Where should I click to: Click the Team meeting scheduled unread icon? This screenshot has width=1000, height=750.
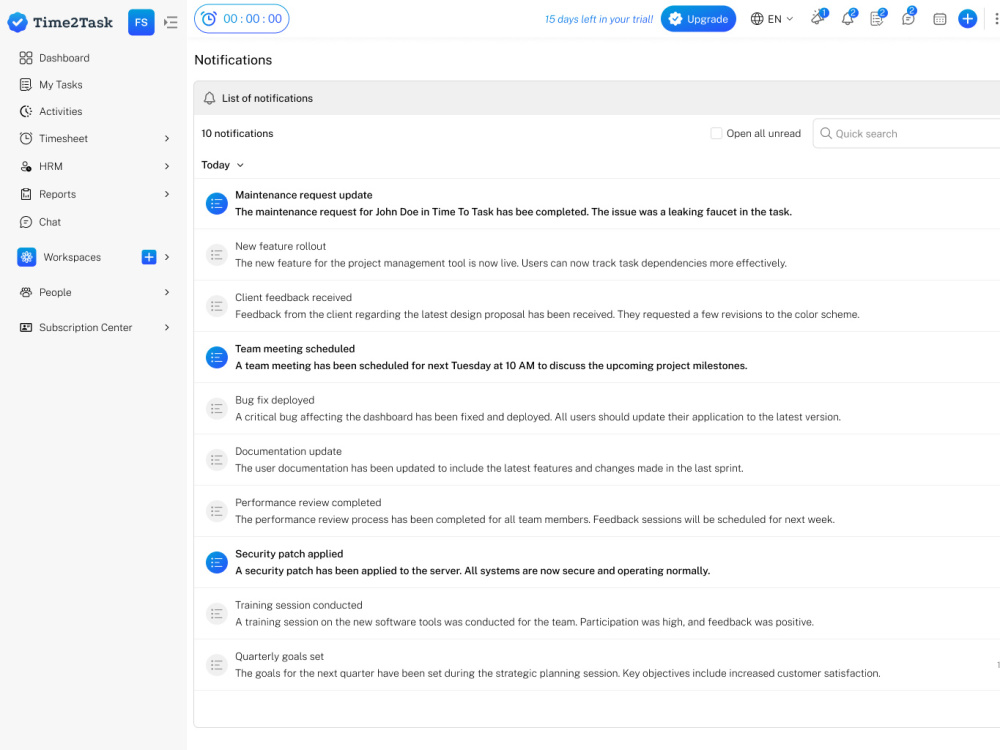pyautogui.click(x=217, y=358)
